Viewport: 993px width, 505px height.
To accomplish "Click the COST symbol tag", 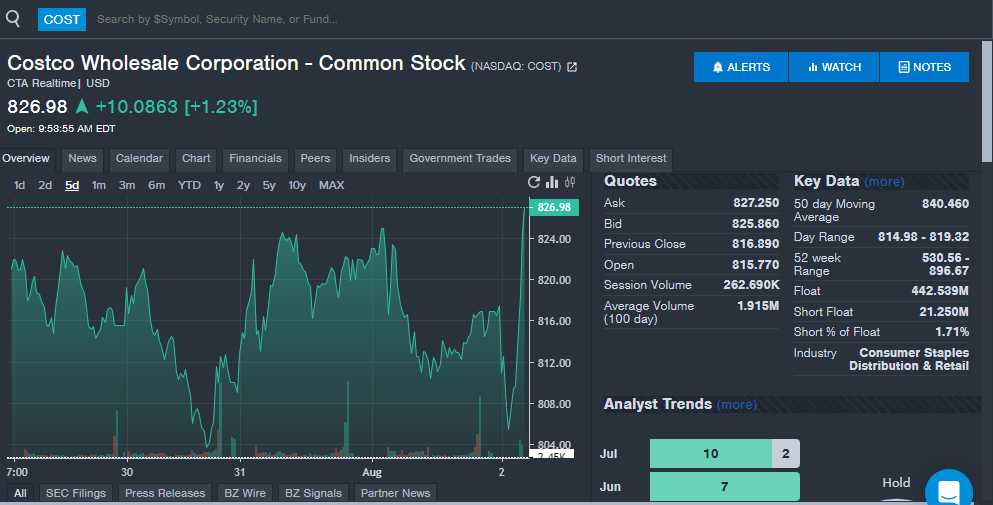I will click(x=61, y=20).
